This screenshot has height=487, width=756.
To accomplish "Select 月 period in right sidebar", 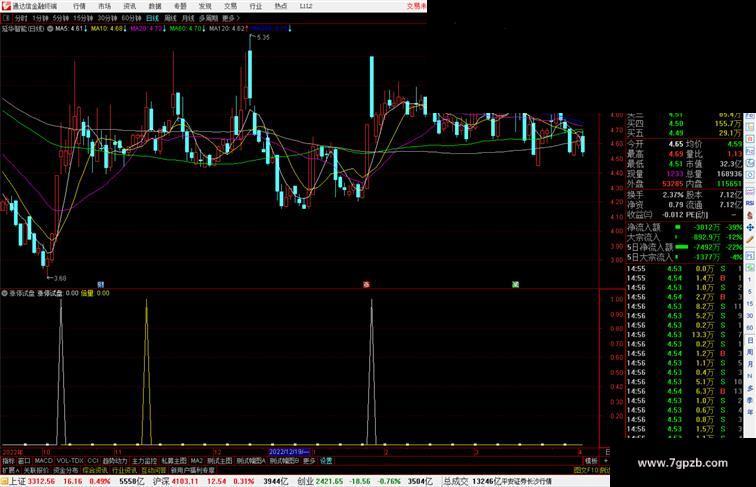I will coord(750,365).
